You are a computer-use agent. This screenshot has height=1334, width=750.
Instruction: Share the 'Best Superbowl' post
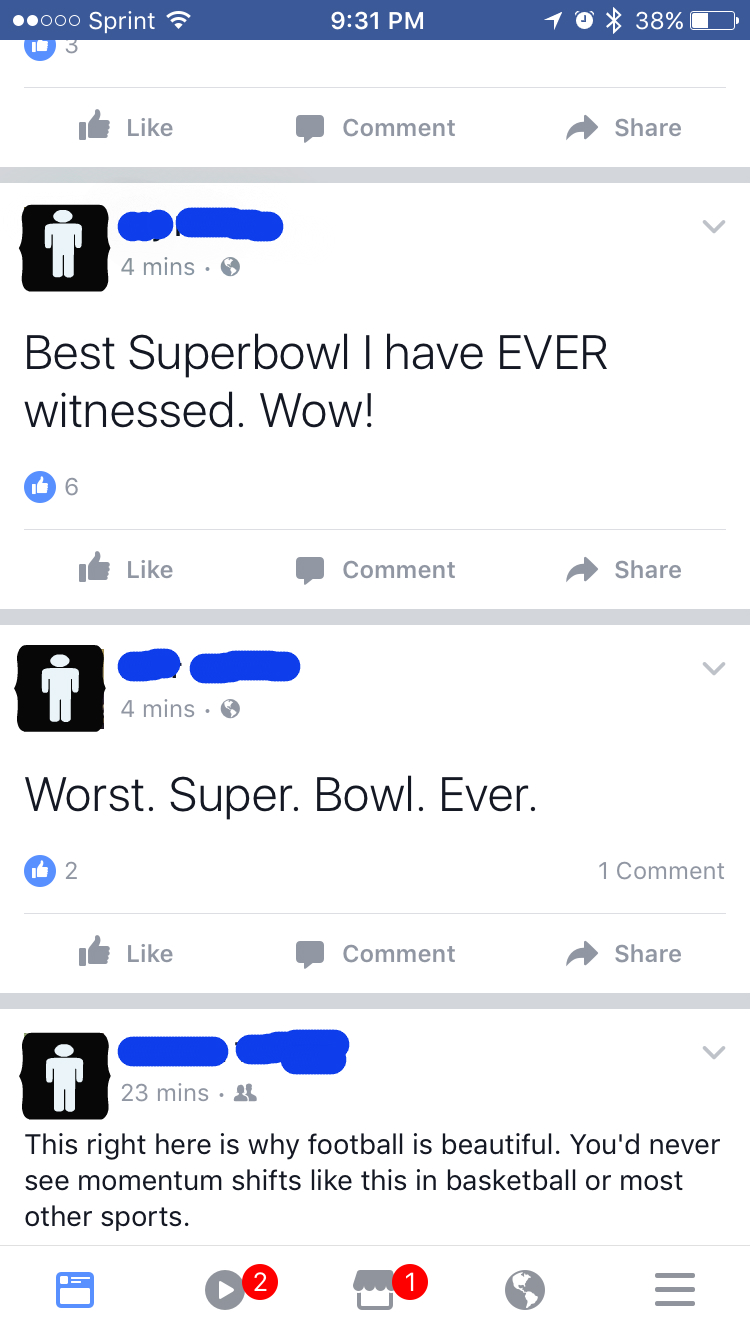coord(624,570)
